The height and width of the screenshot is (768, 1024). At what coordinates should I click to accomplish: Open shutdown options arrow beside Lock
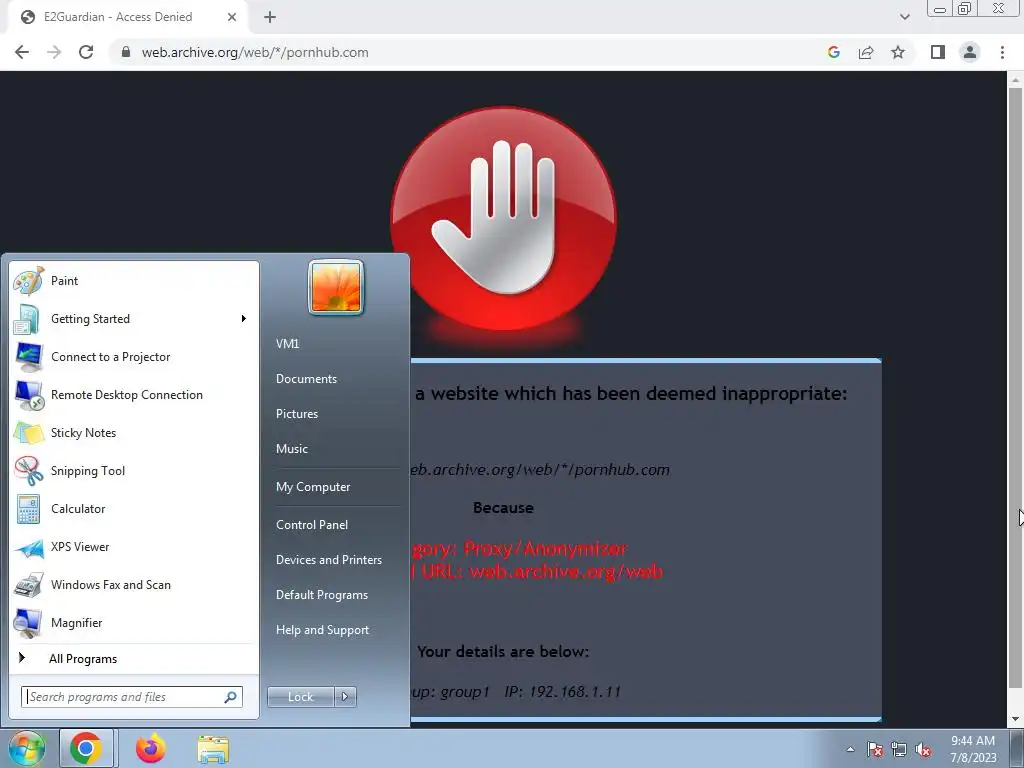coord(345,697)
